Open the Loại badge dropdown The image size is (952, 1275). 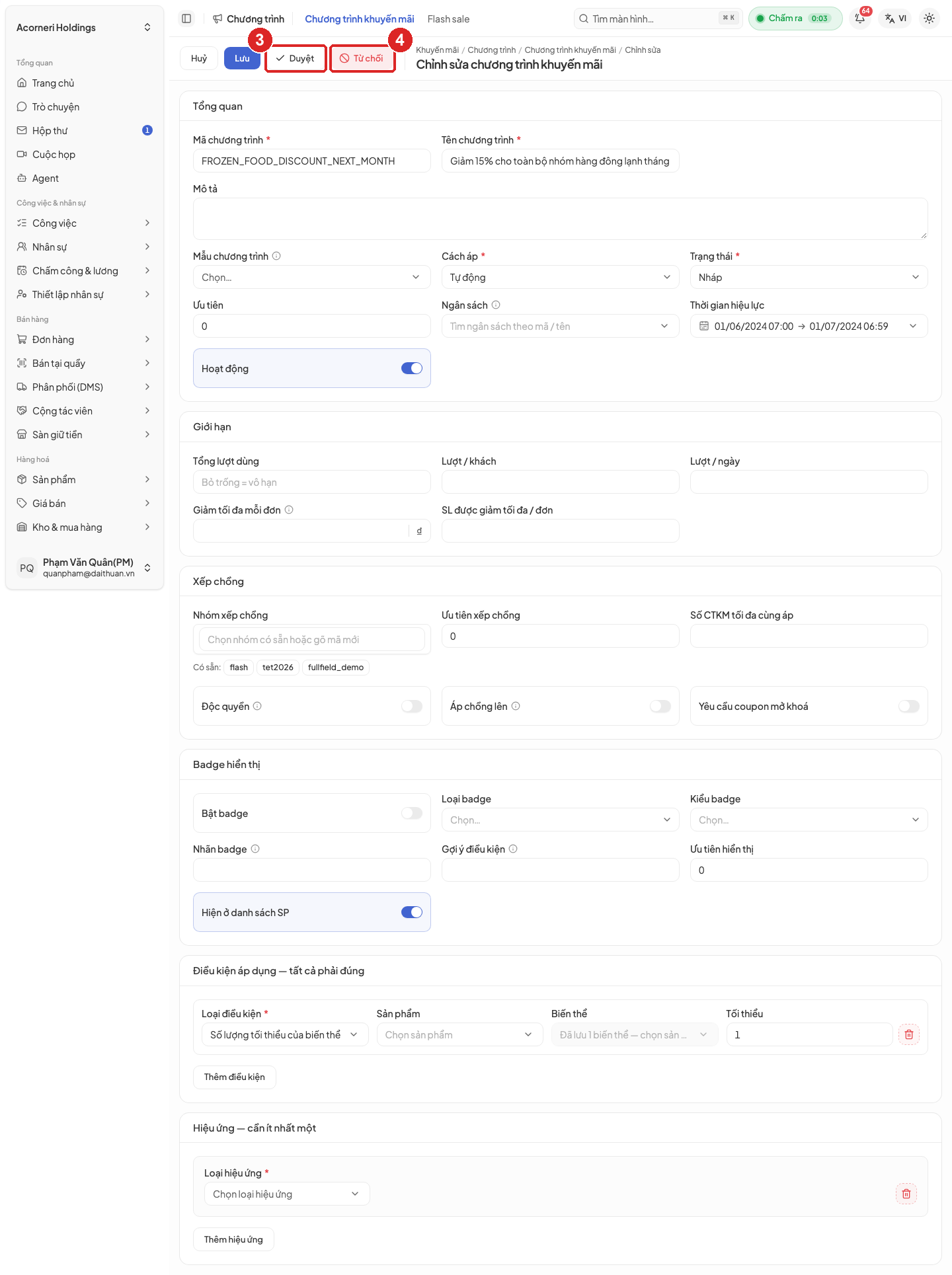pyautogui.click(x=561, y=820)
